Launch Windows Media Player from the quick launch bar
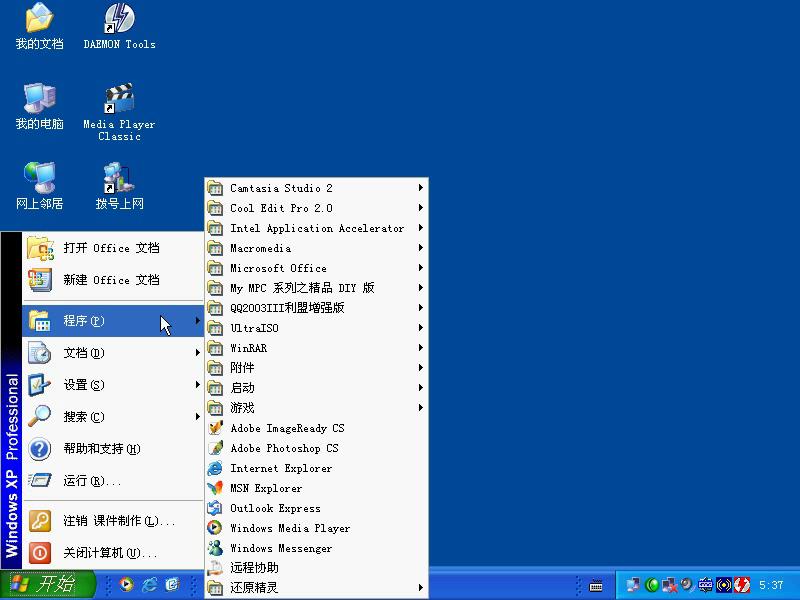800x600 pixels. pos(126,584)
